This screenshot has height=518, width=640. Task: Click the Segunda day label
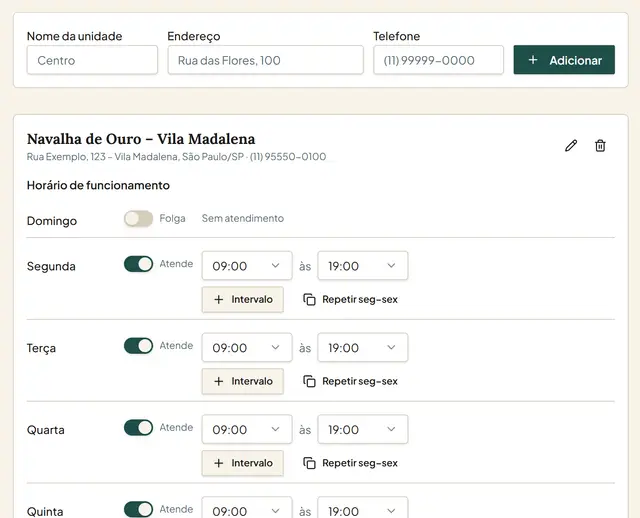coord(51,267)
